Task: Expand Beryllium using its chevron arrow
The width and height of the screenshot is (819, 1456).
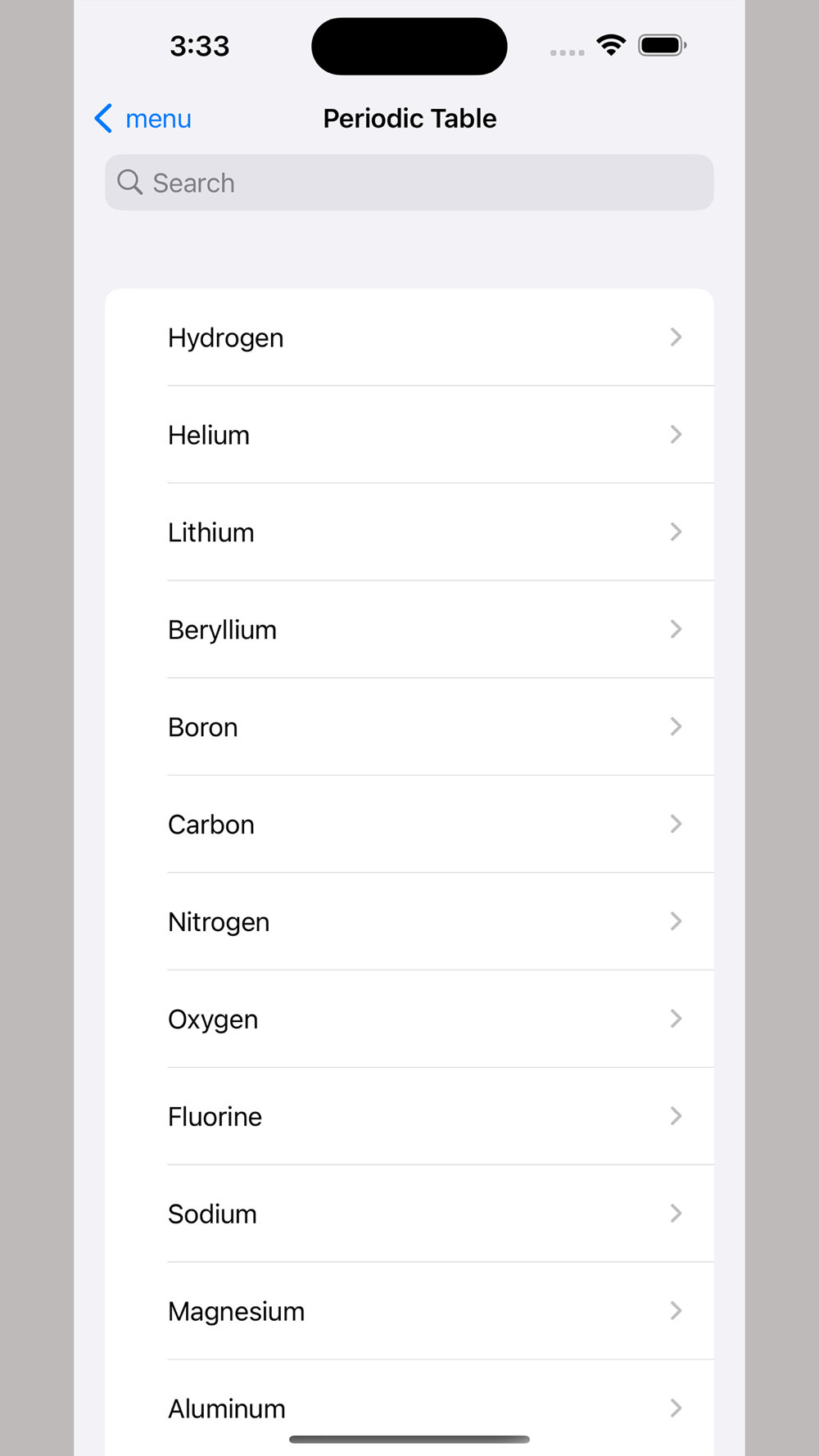Action: [x=676, y=629]
